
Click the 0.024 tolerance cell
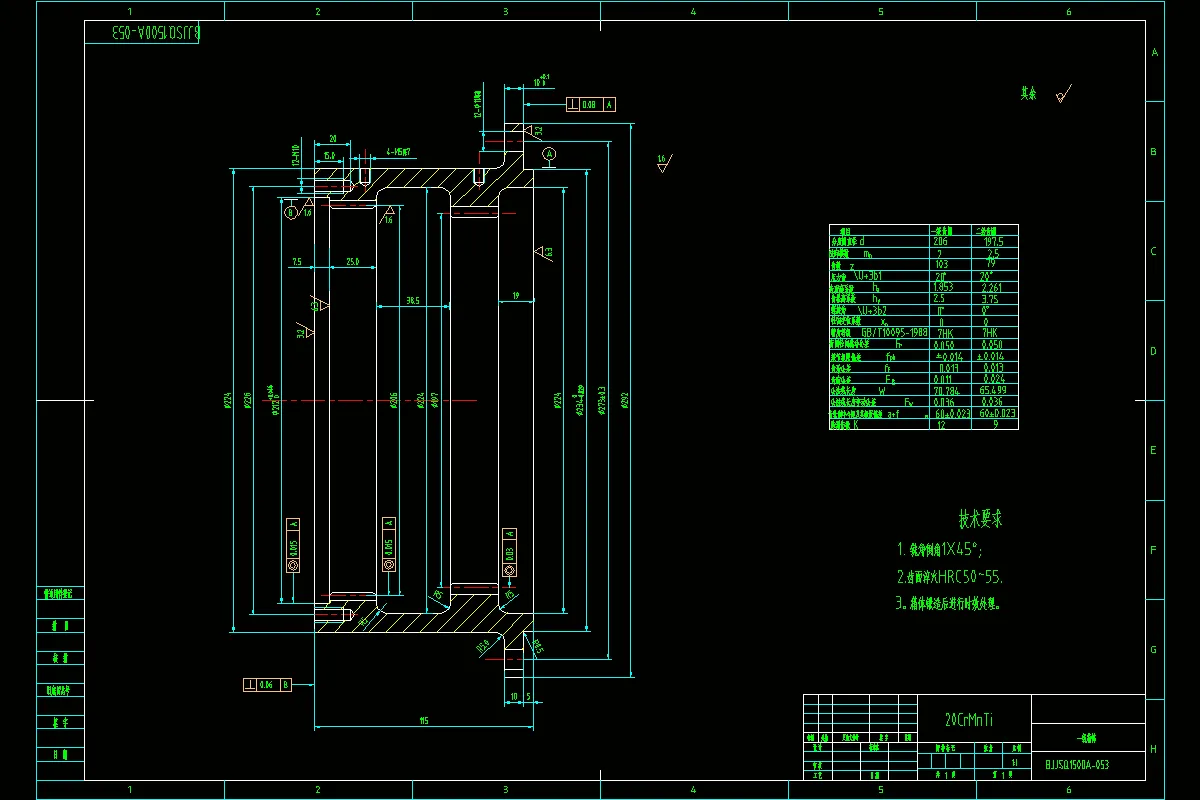(993, 379)
